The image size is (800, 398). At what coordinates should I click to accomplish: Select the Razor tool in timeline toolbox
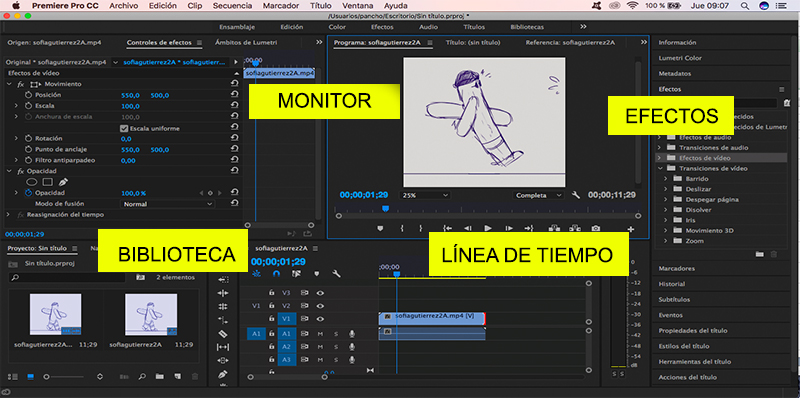tap(222, 334)
